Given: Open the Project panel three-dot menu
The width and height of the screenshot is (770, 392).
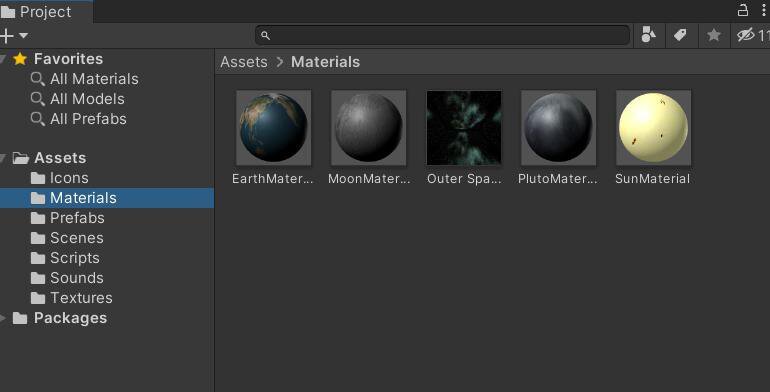Looking at the screenshot, I should point(764,10).
